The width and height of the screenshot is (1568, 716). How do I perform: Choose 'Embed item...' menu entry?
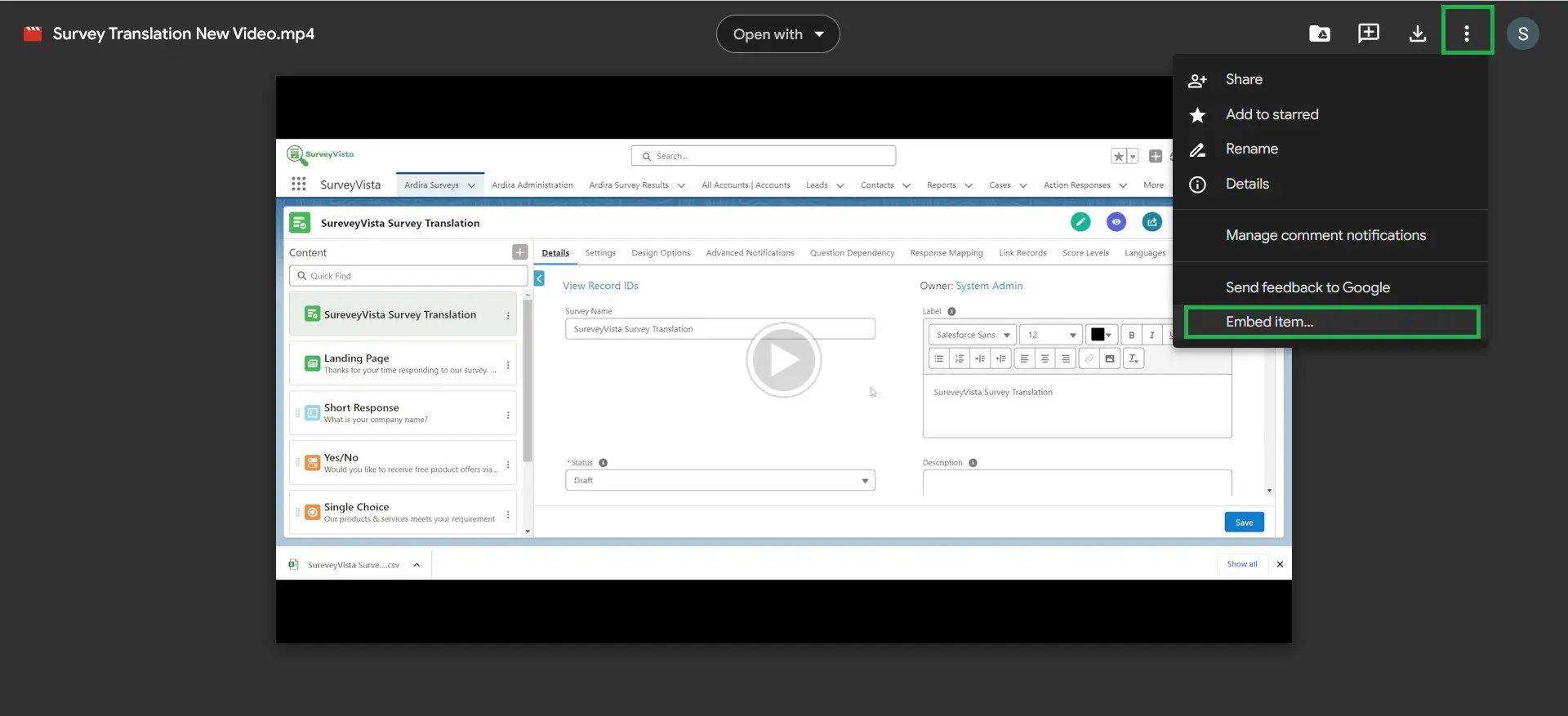click(1331, 322)
